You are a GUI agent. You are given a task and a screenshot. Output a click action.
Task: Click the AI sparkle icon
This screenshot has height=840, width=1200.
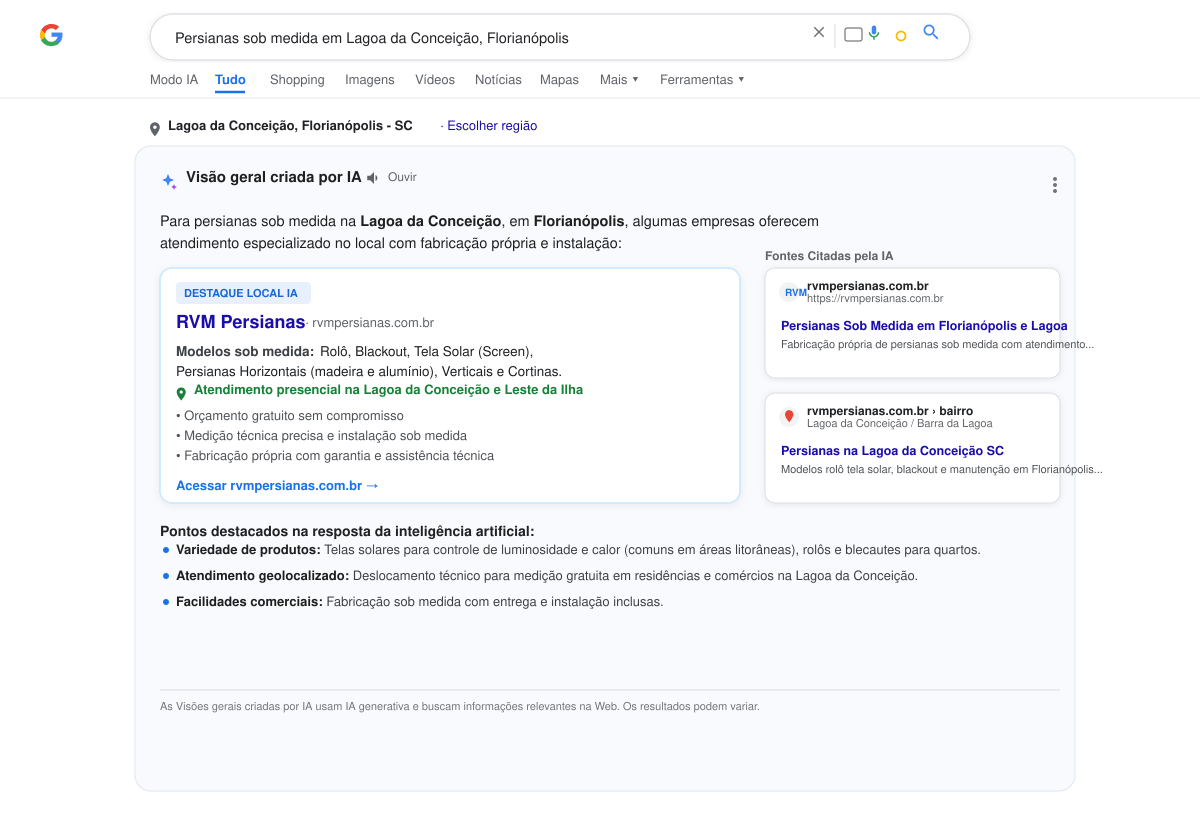coord(169,181)
